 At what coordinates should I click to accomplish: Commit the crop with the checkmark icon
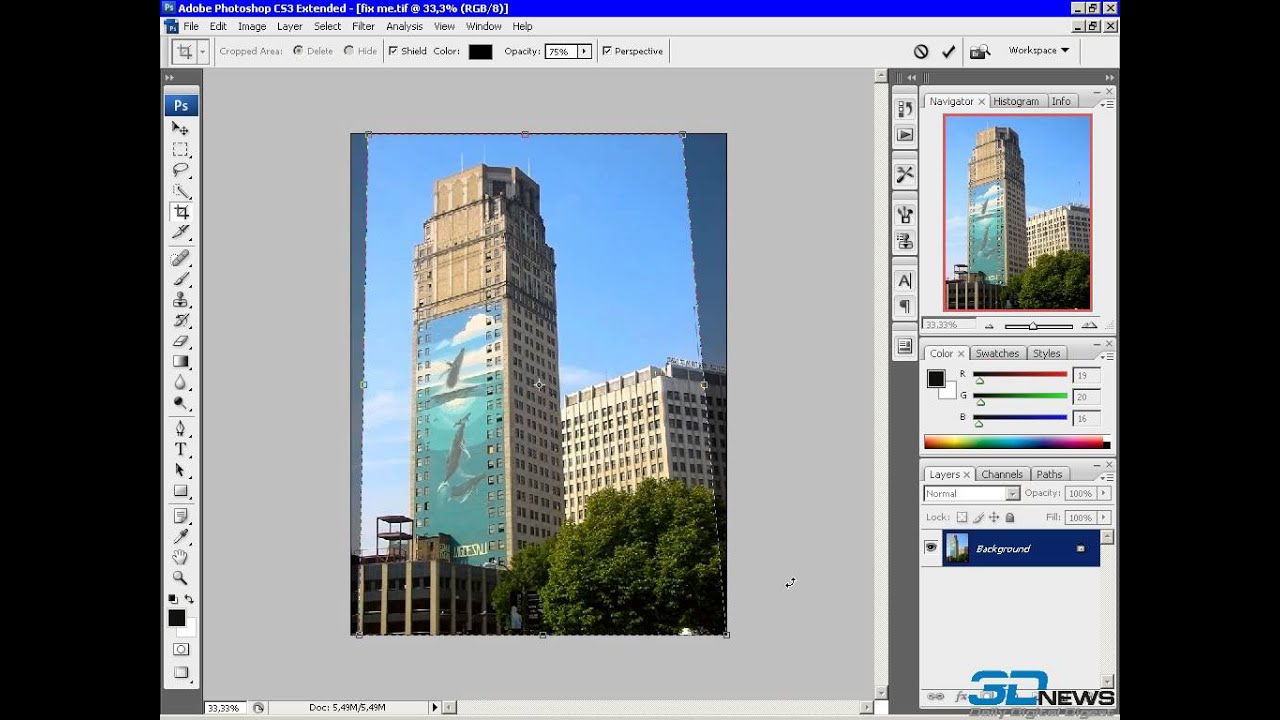948,51
